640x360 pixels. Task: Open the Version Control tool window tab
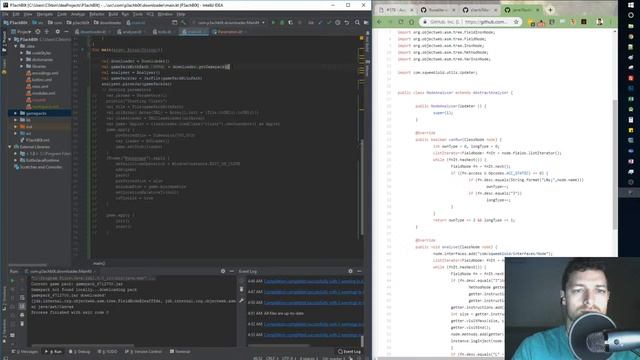[x=143, y=351]
